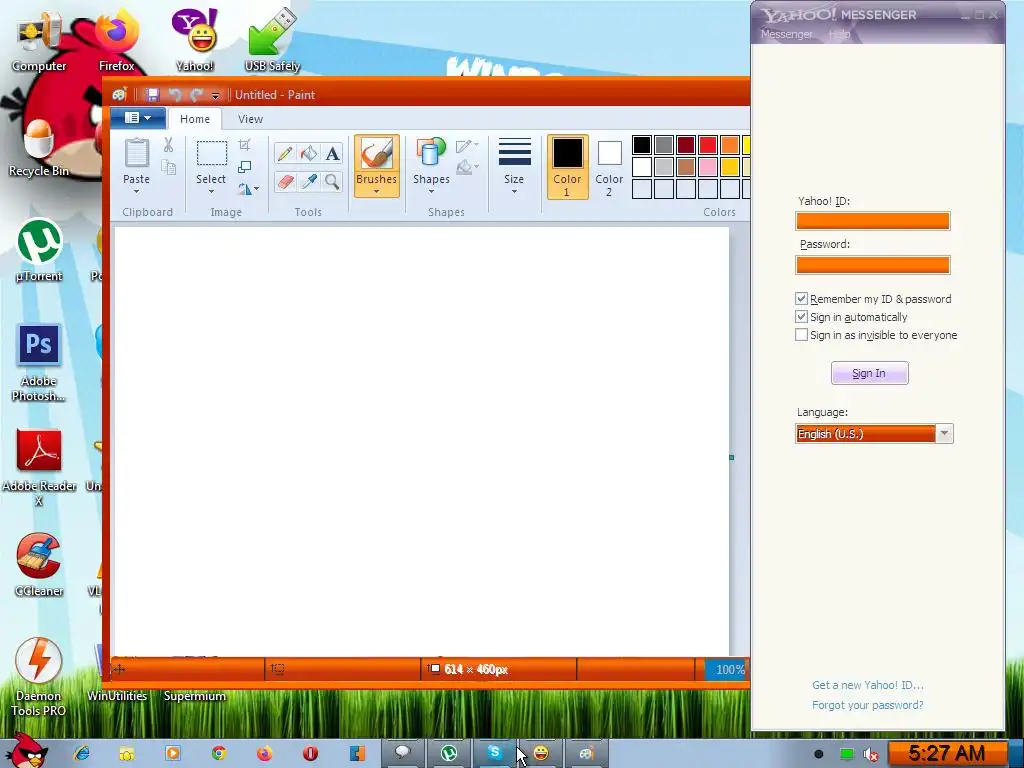Check Sign in as invisible to everyone
Viewport: 1024px width, 768px height.
(801, 335)
